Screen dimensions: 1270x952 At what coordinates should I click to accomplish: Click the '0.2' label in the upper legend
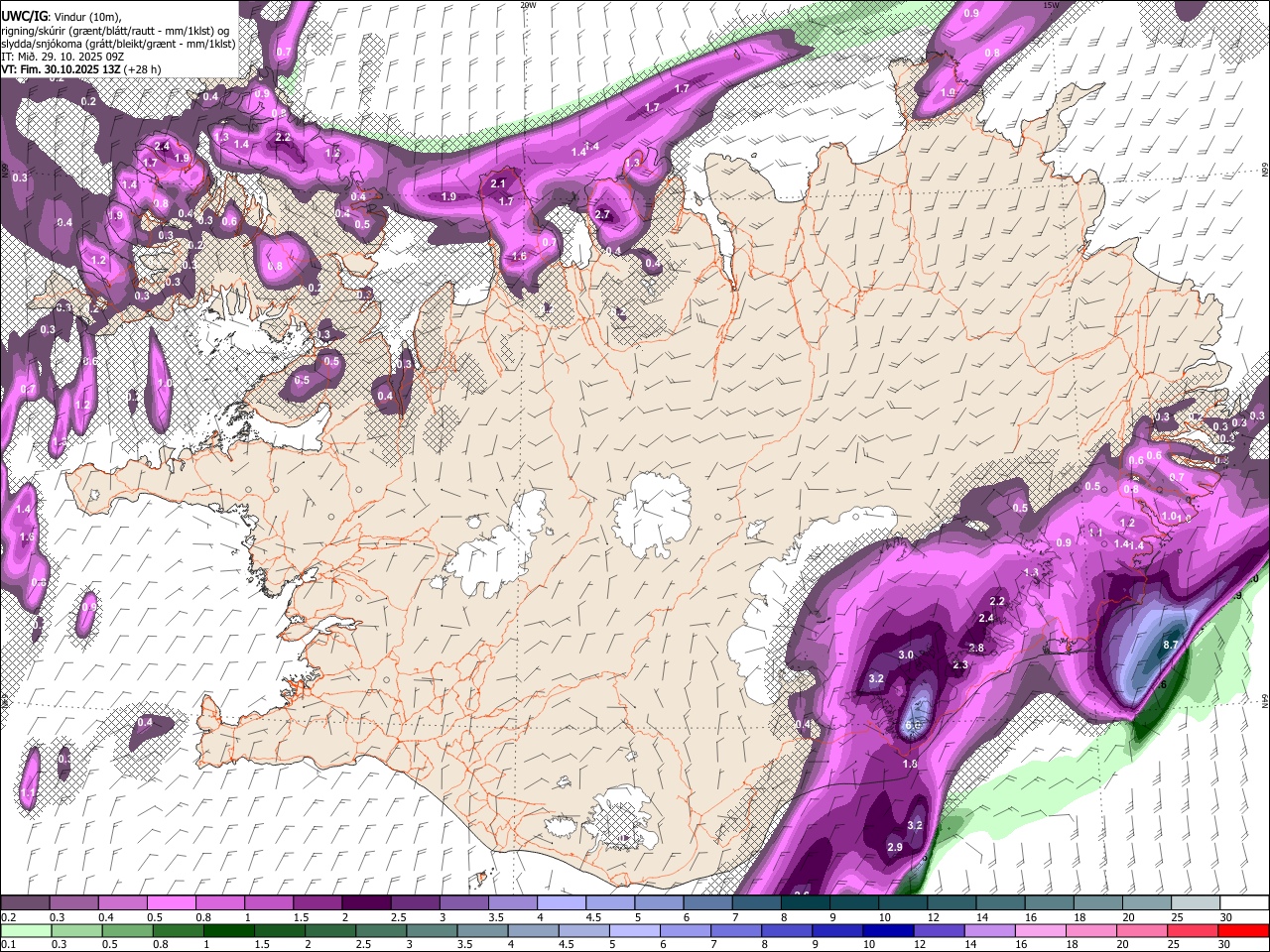click(x=7, y=917)
